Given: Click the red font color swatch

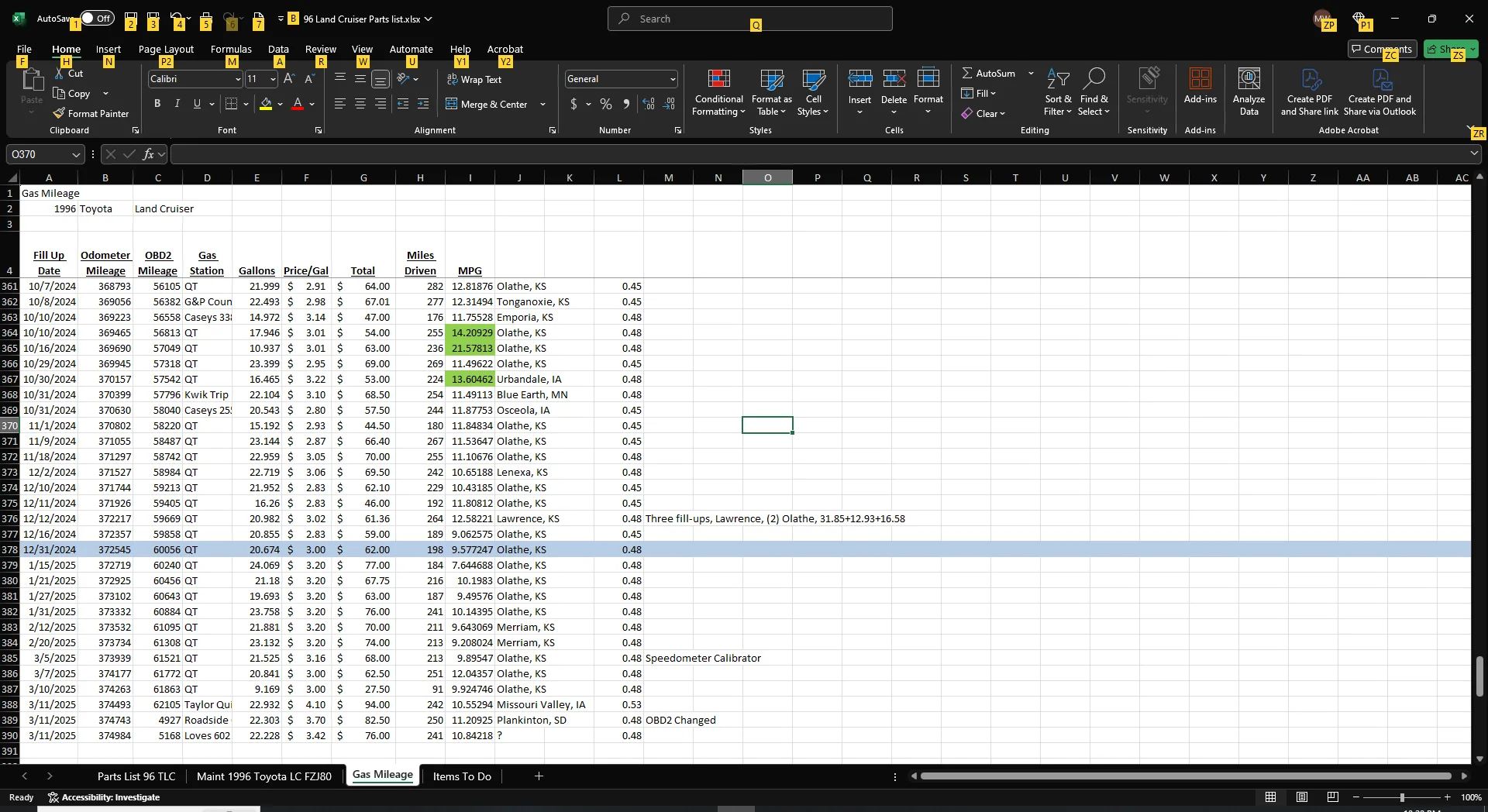Looking at the screenshot, I should pos(298,104).
